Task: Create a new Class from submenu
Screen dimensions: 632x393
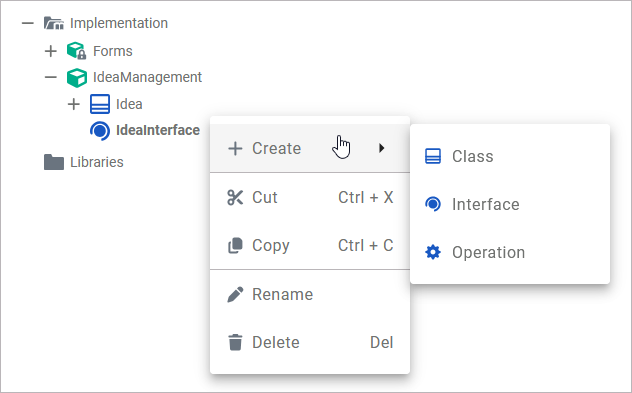Action: 510,156
